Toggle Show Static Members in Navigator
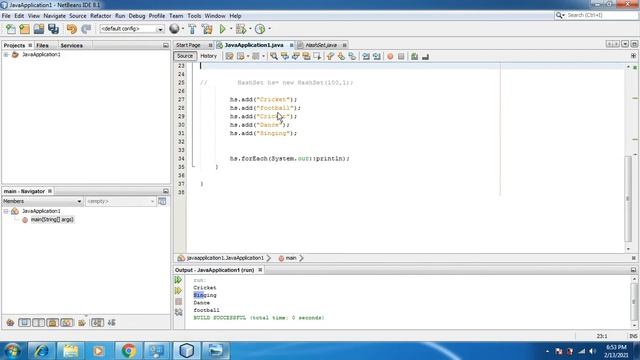The height and width of the screenshot is (360, 640). tap(38, 323)
